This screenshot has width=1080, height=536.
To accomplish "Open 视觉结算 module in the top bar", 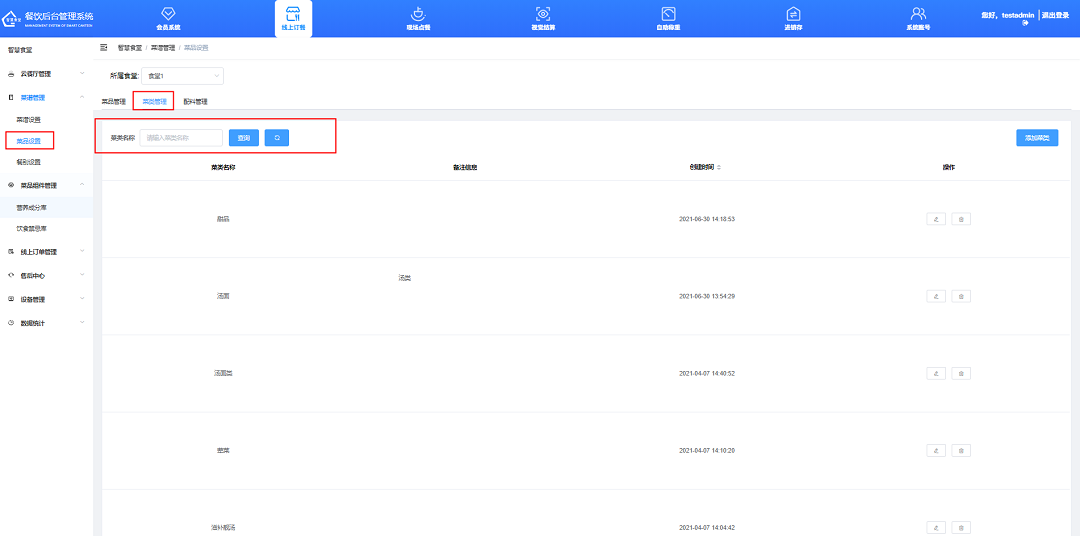I will click(543, 18).
